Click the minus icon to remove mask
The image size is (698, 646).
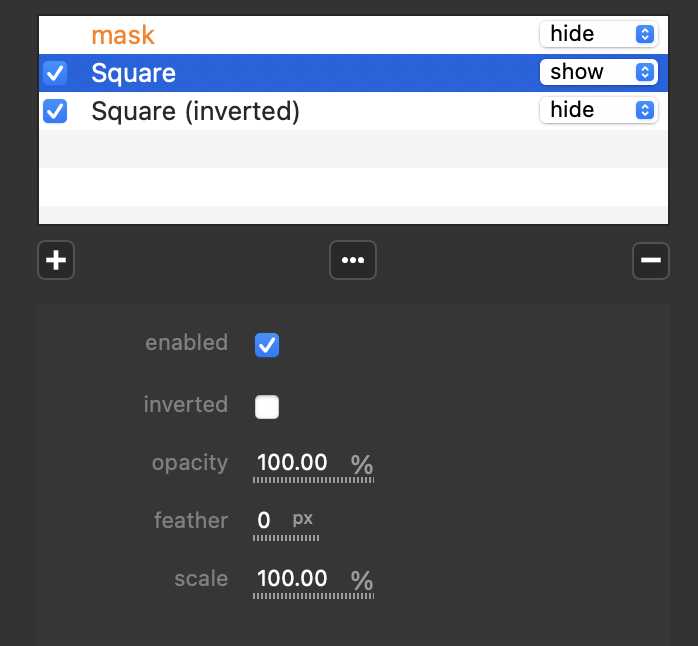point(650,261)
